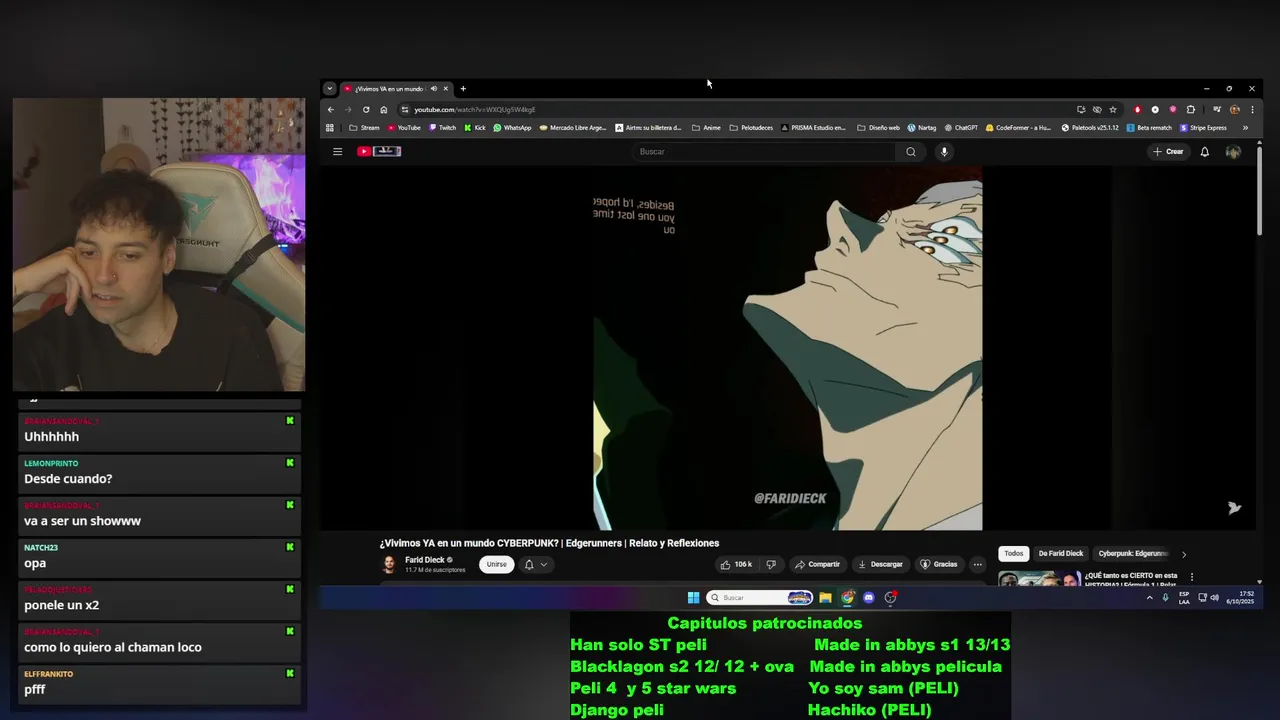Go back with the browser back arrow
1280x720 pixels.
[331, 109]
